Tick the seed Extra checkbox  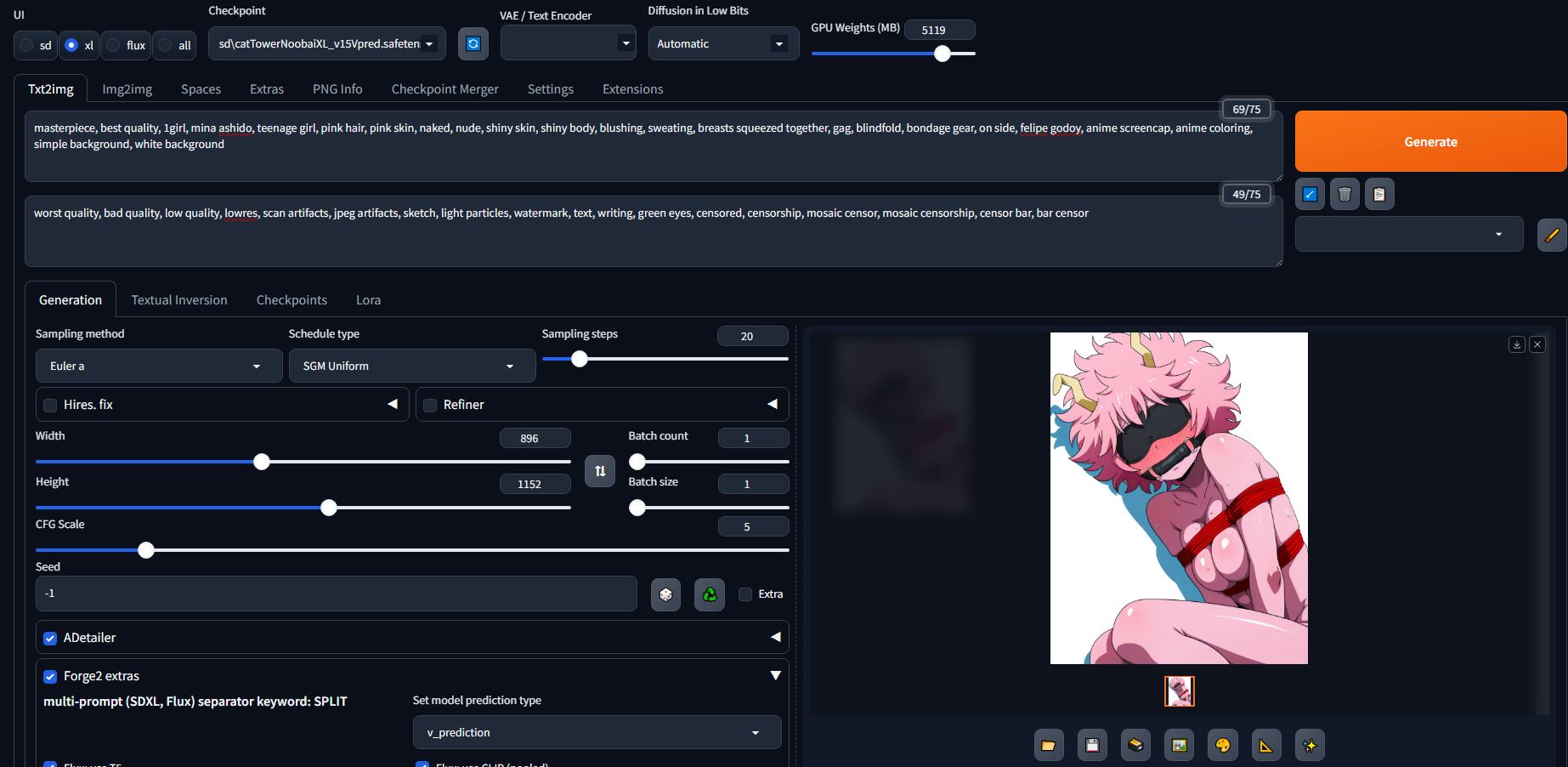click(x=745, y=594)
